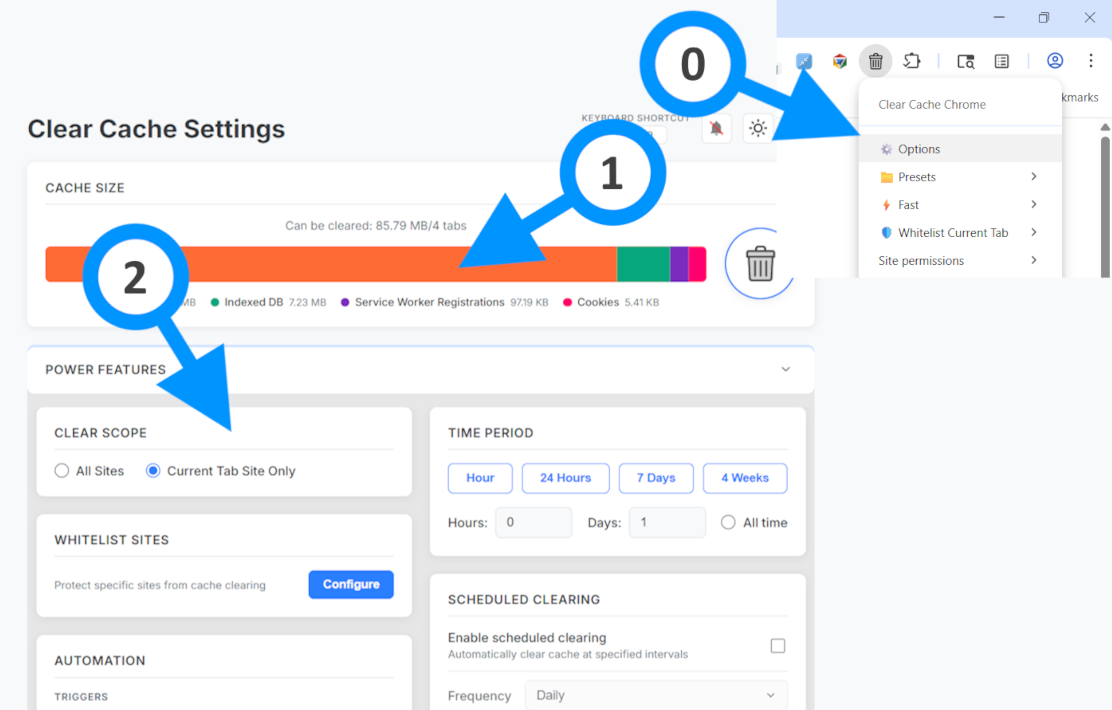Click the blue pin extension icon

(804, 61)
